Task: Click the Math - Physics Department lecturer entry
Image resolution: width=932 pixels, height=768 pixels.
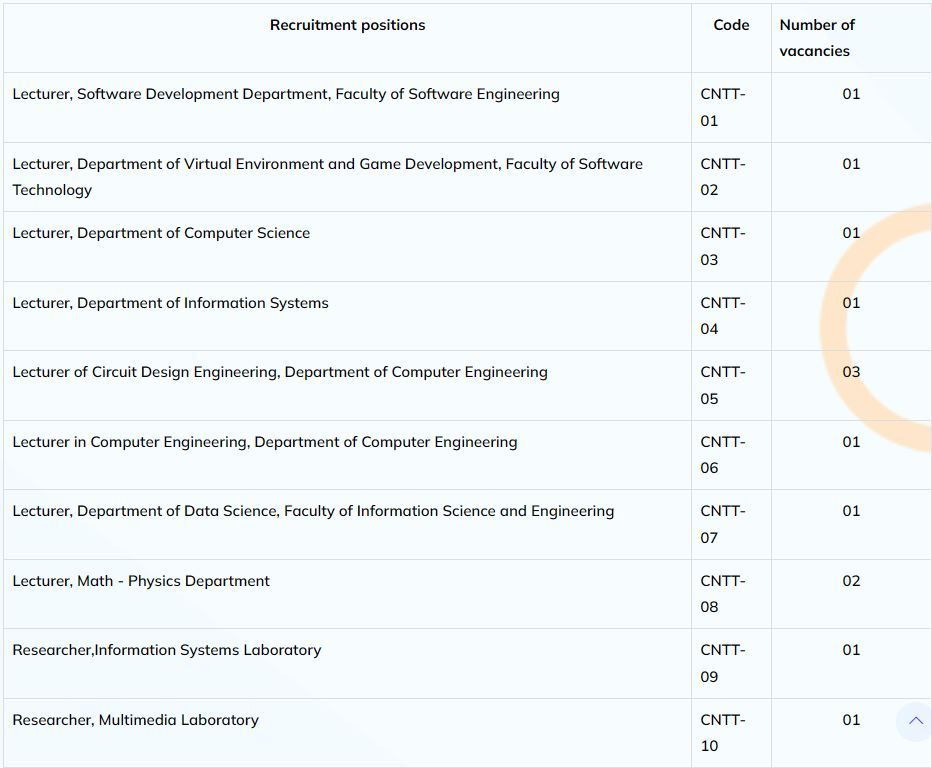Action: pyautogui.click(x=141, y=581)
